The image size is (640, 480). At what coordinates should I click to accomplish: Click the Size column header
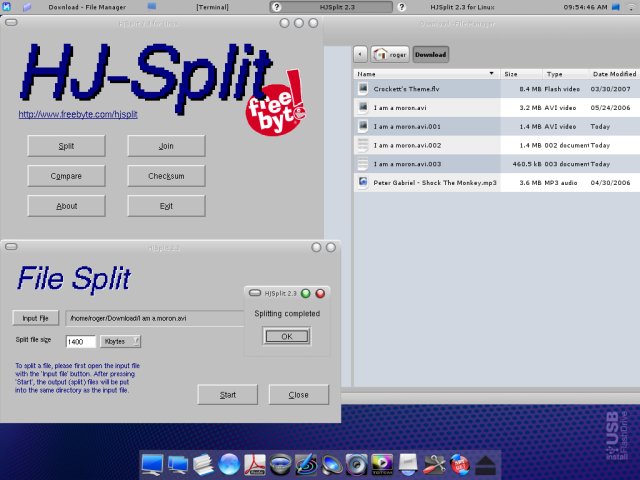521,74
